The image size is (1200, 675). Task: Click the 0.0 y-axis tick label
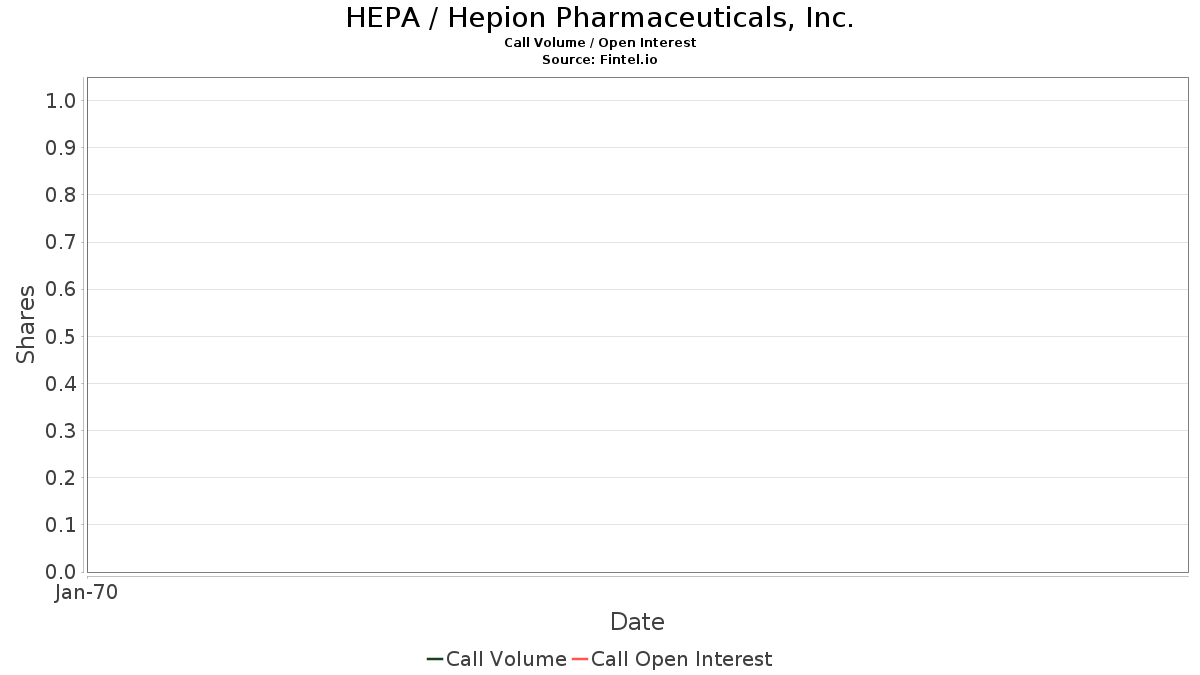tap(61, 572)
